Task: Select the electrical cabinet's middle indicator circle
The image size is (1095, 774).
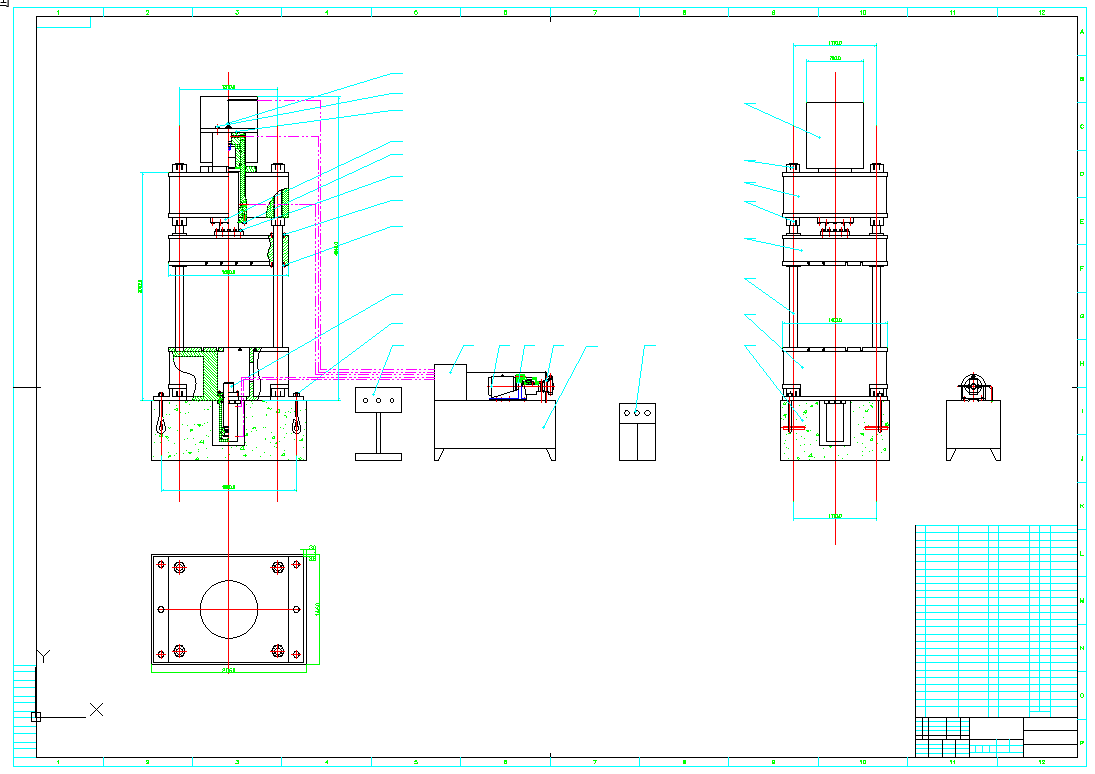Action: click(x=638, y=413)
